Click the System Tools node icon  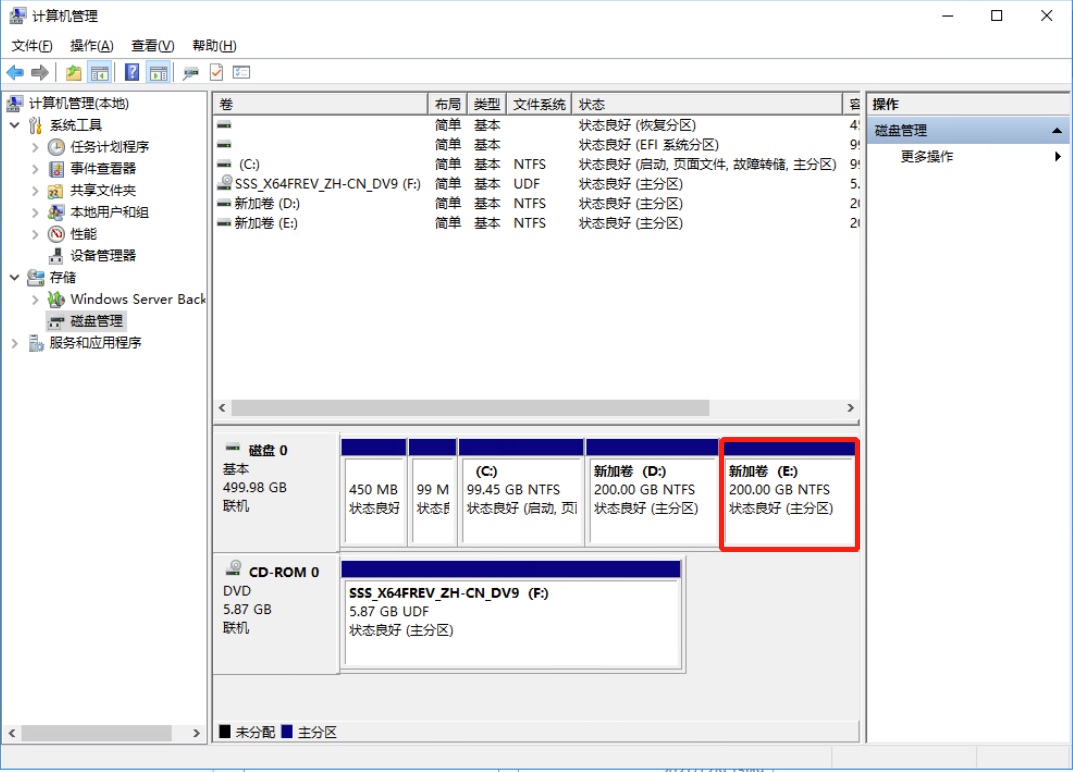[x=36, y=125]
